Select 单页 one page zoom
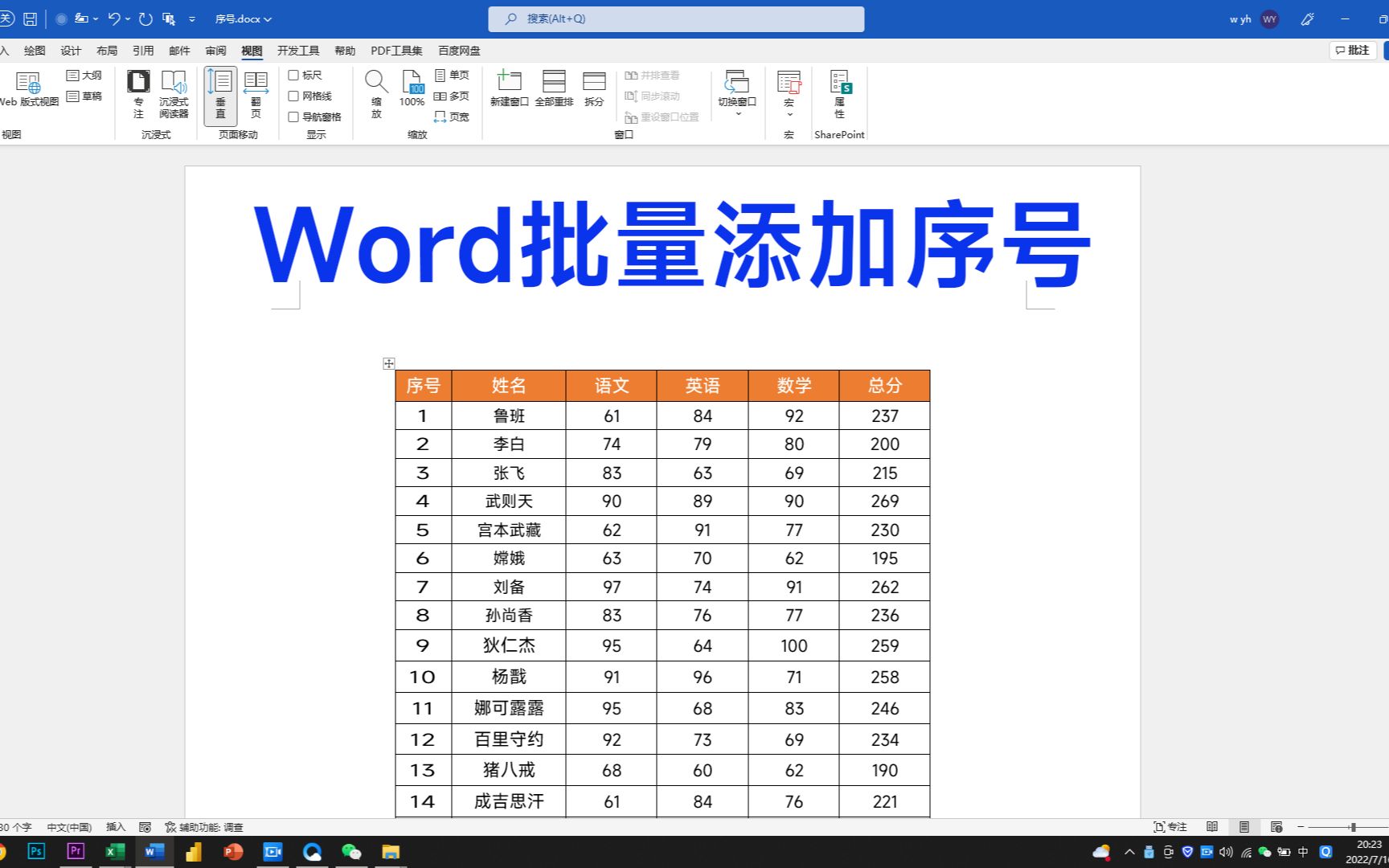Viewport: 1389px width, 868px height. pos(452,75)
